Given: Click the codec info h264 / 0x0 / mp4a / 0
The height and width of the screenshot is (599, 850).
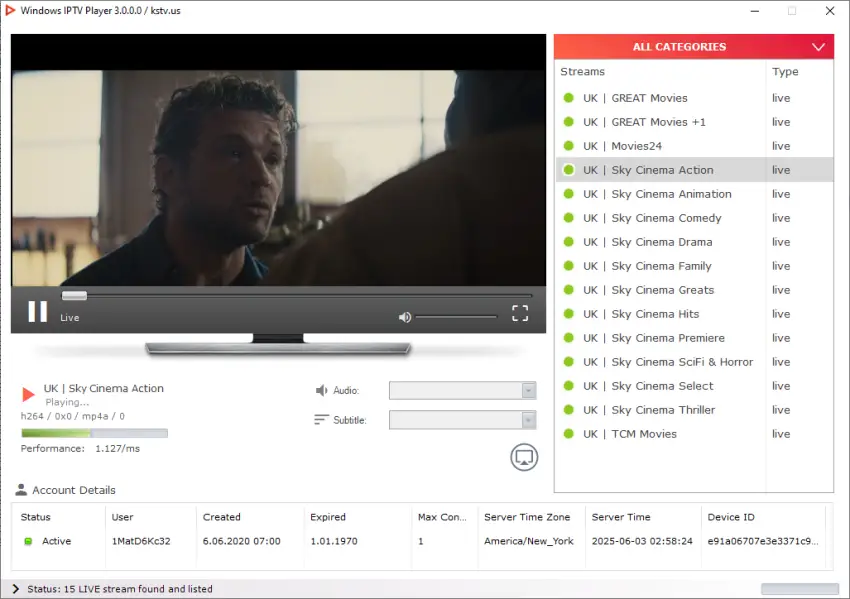Looking at the screenshot, I should [x=73, y=416].
